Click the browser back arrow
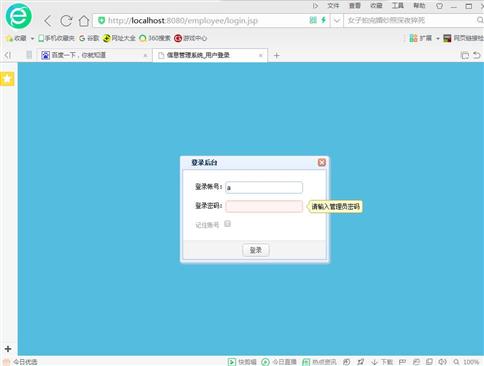This screenshot has height=366, width=484. pyautogui.click(x=48, y=21)
